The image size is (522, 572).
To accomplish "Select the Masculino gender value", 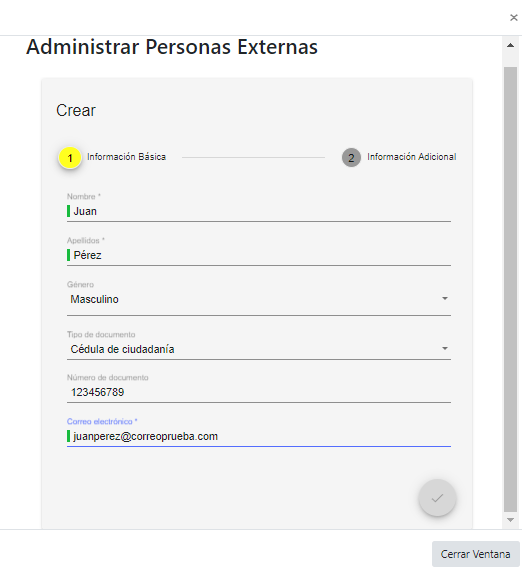I will (94, 299).
